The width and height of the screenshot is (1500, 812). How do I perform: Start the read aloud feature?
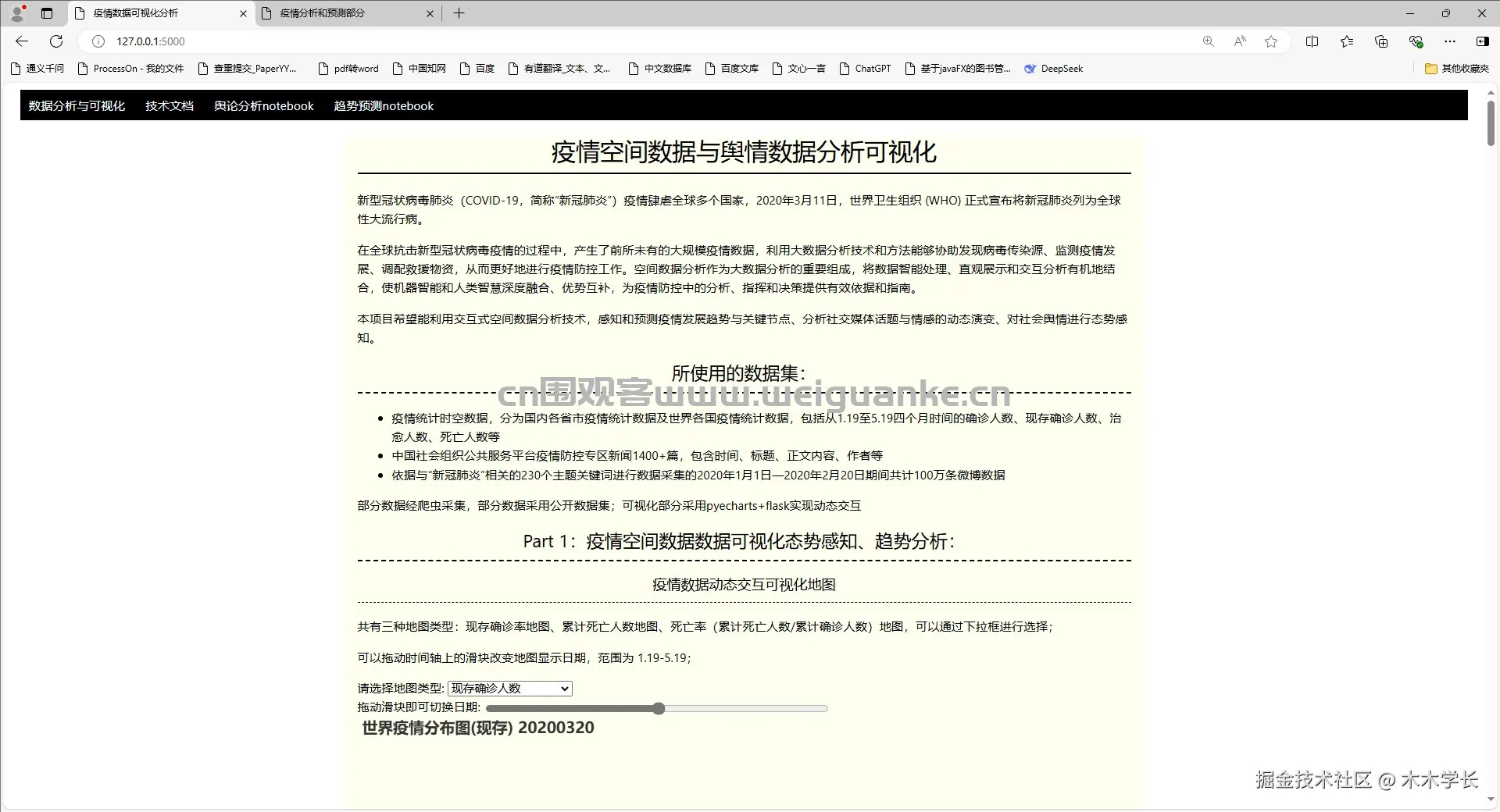pyautogui.click(x=1240, y=41)
